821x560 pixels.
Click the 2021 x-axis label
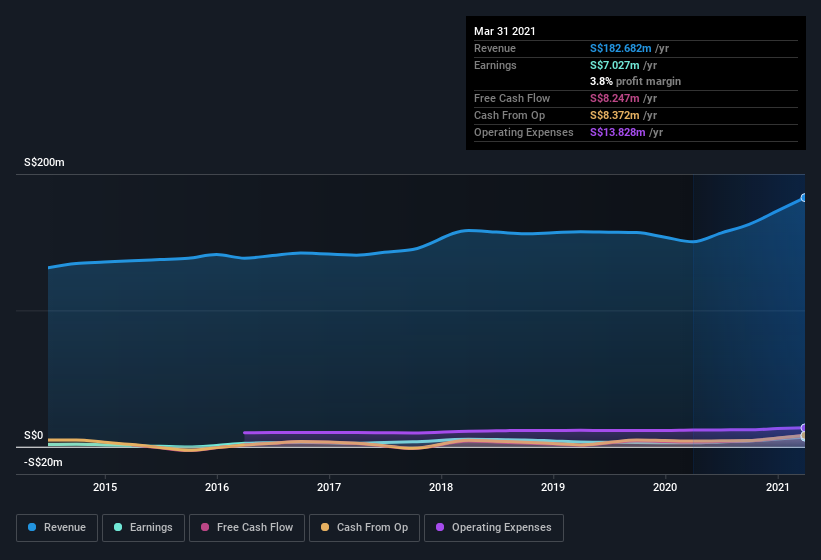click(x=778, y=487)
